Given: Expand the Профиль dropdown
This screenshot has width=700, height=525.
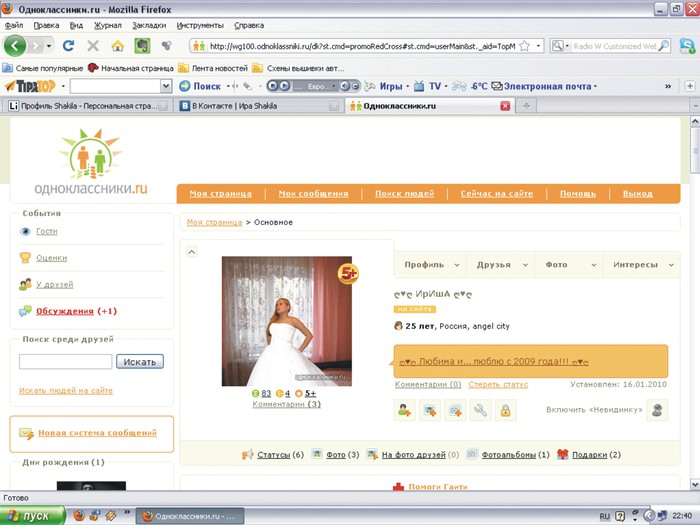Looking at the screenshot, I should pyautogui.click(x=457, y=265).
